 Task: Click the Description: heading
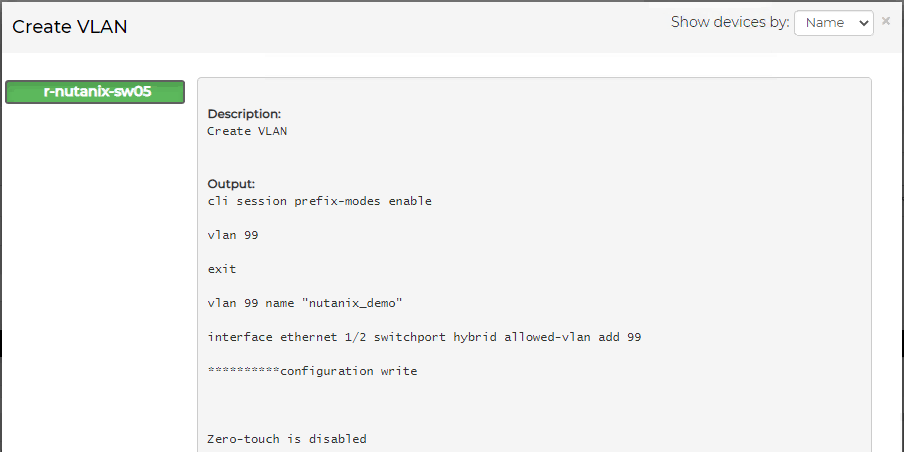[244, 114]
